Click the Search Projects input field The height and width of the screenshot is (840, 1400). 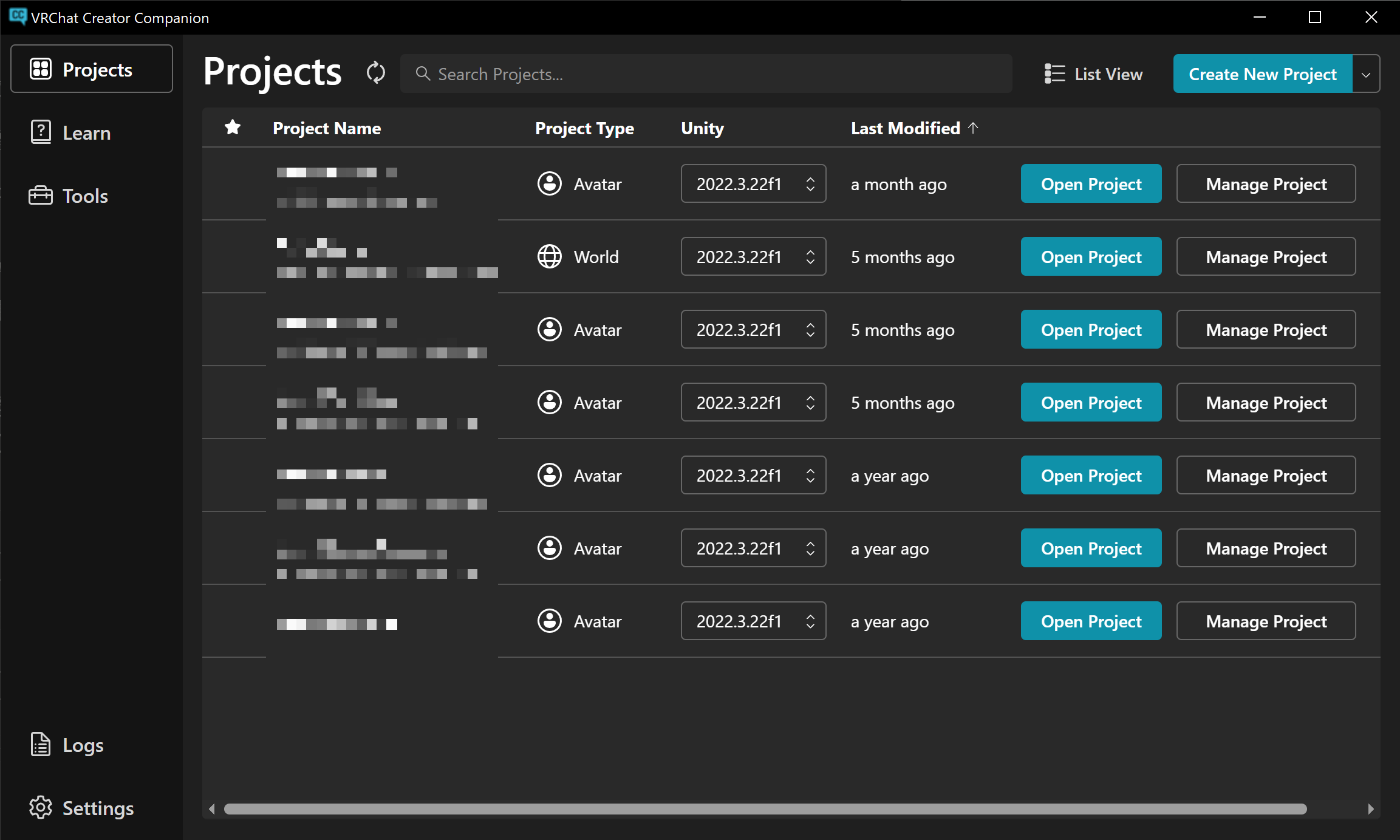[x=668, y=73]
